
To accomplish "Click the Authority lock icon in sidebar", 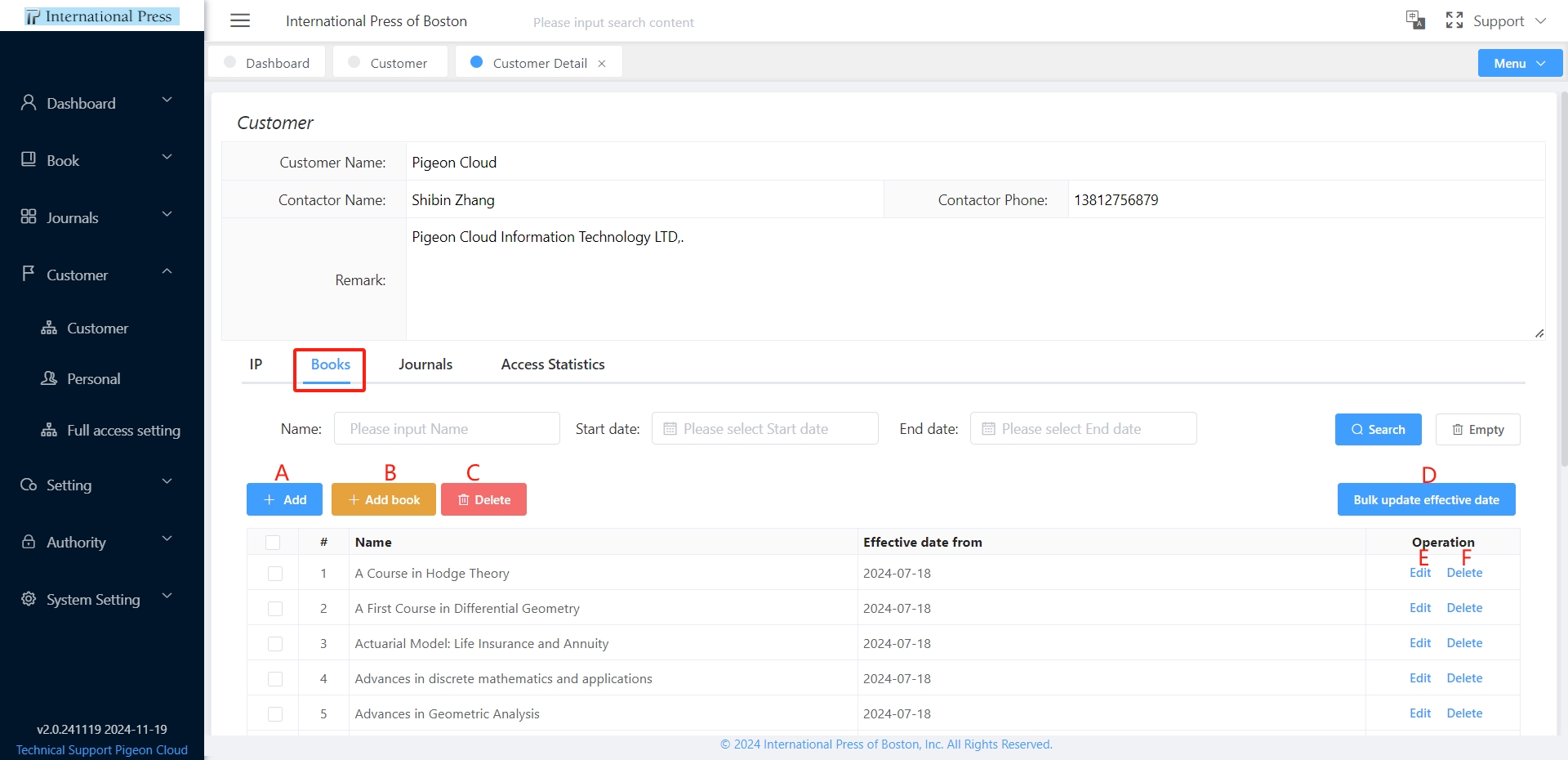I will point(29,542).
